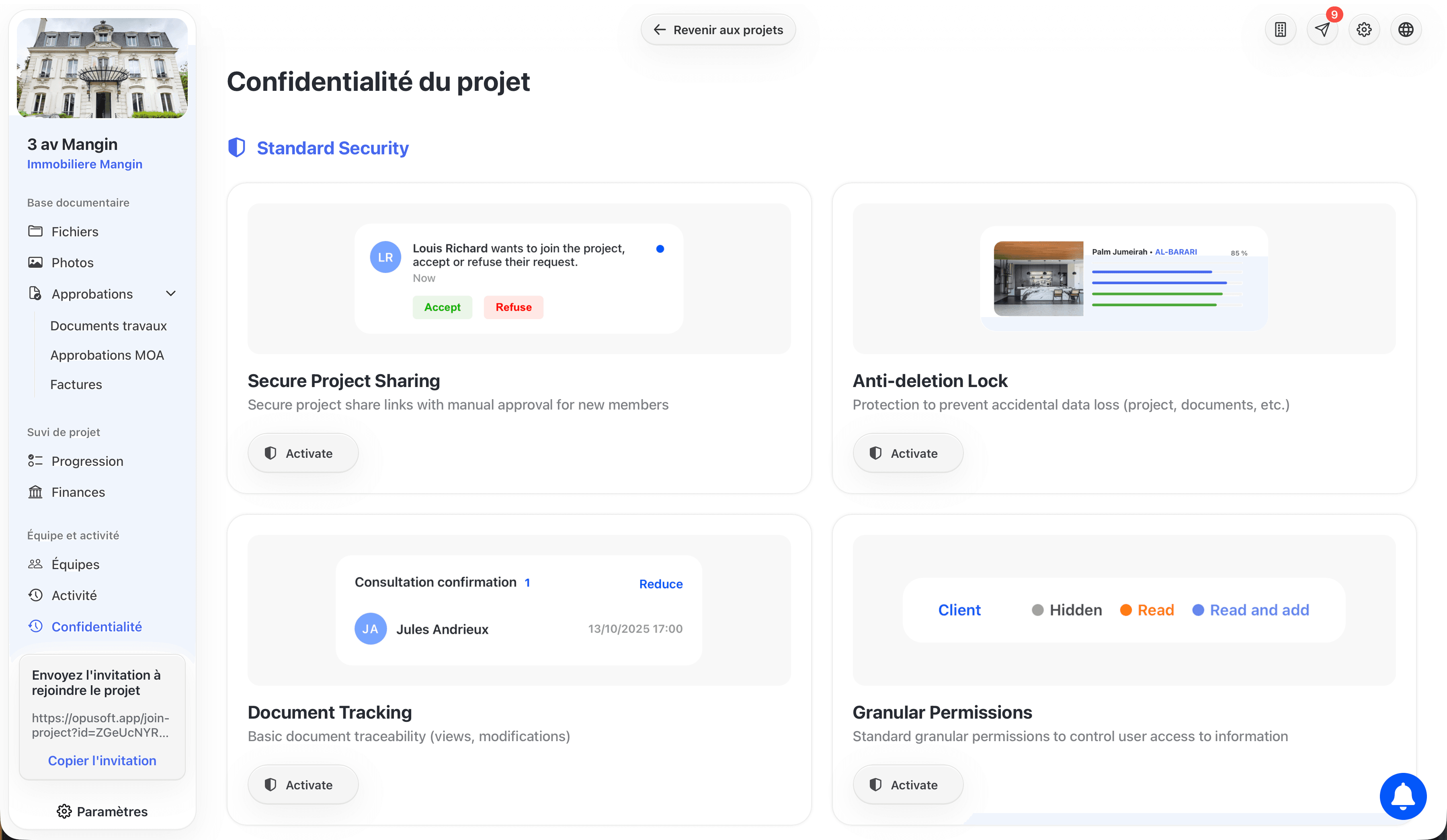
Task: Open the paper plane notifications icon
Action: pyautogui.click(x=1322, y=30)
